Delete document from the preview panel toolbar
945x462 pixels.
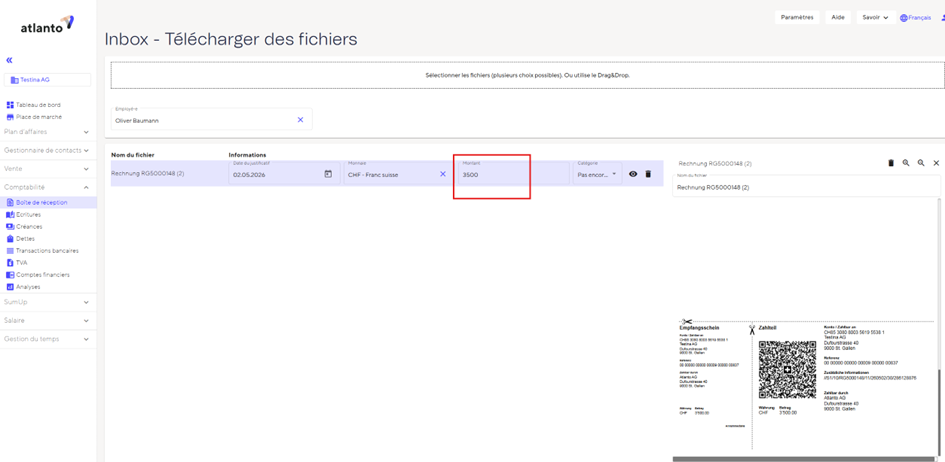pyautogui.click(x=891, y=163)
